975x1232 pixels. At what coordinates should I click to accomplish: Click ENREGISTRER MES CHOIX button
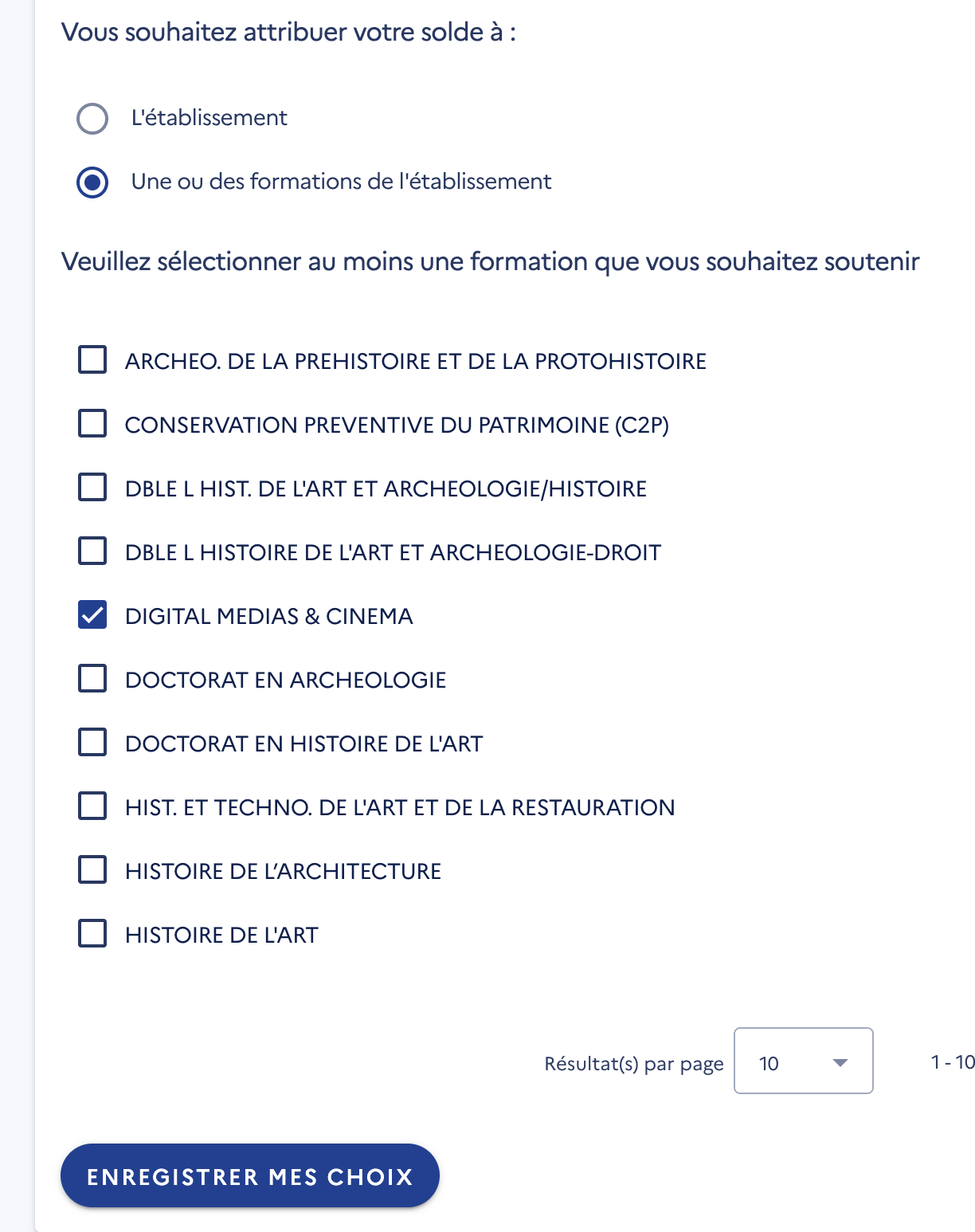click(x=249, y=1176)
